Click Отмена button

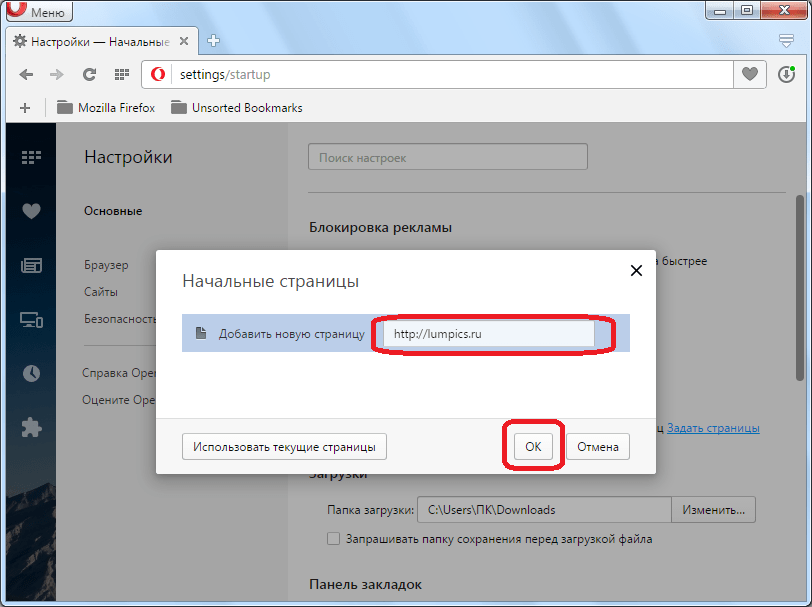tap(598, 446)
